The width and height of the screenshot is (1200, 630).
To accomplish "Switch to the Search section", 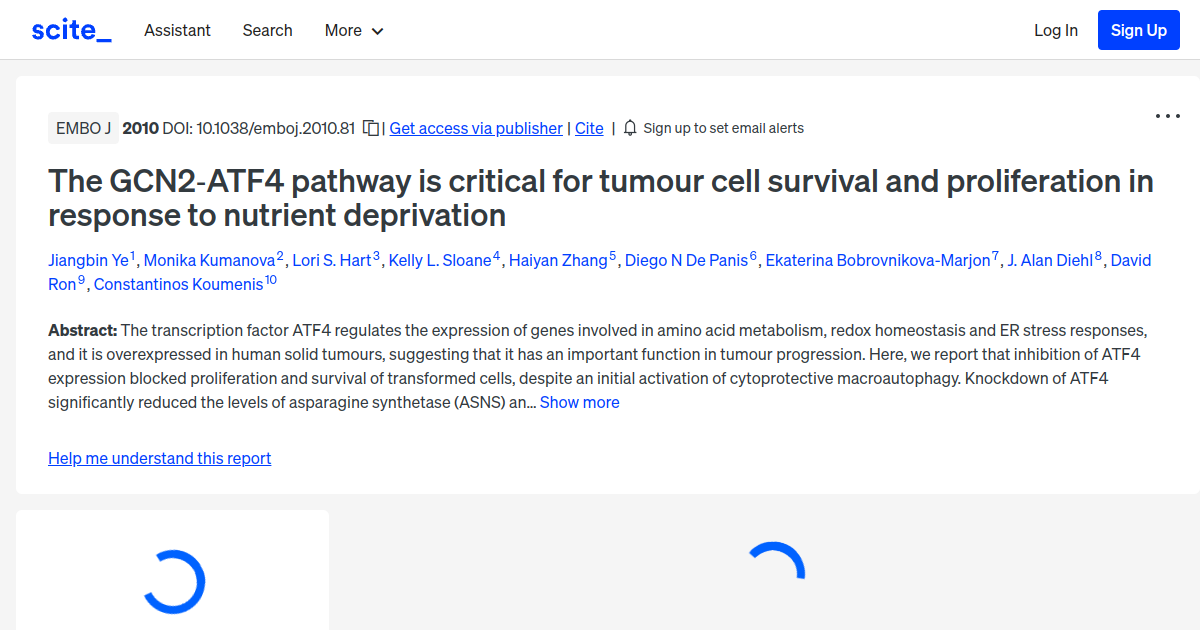I will click(x=267, y=30).
